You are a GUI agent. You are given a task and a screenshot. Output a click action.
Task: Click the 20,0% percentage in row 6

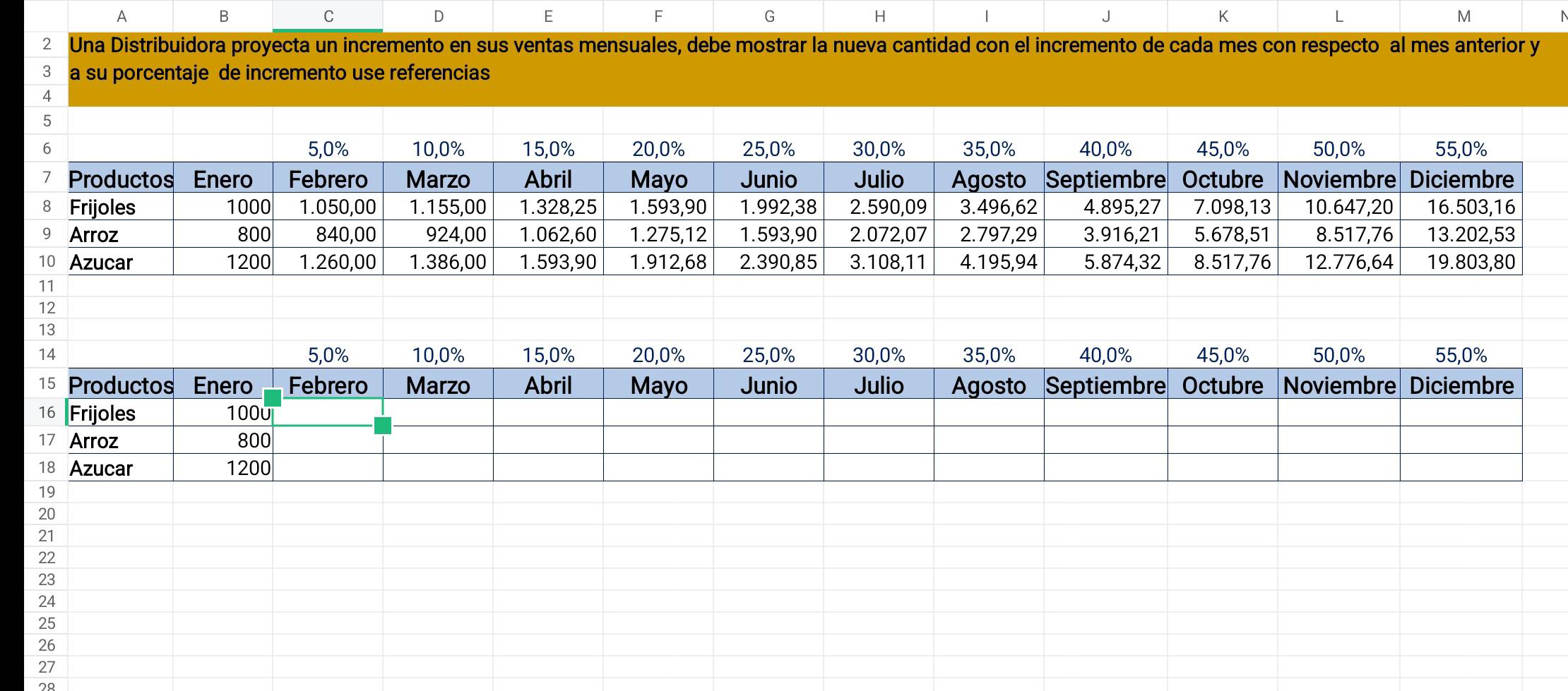tap(658, 149)
